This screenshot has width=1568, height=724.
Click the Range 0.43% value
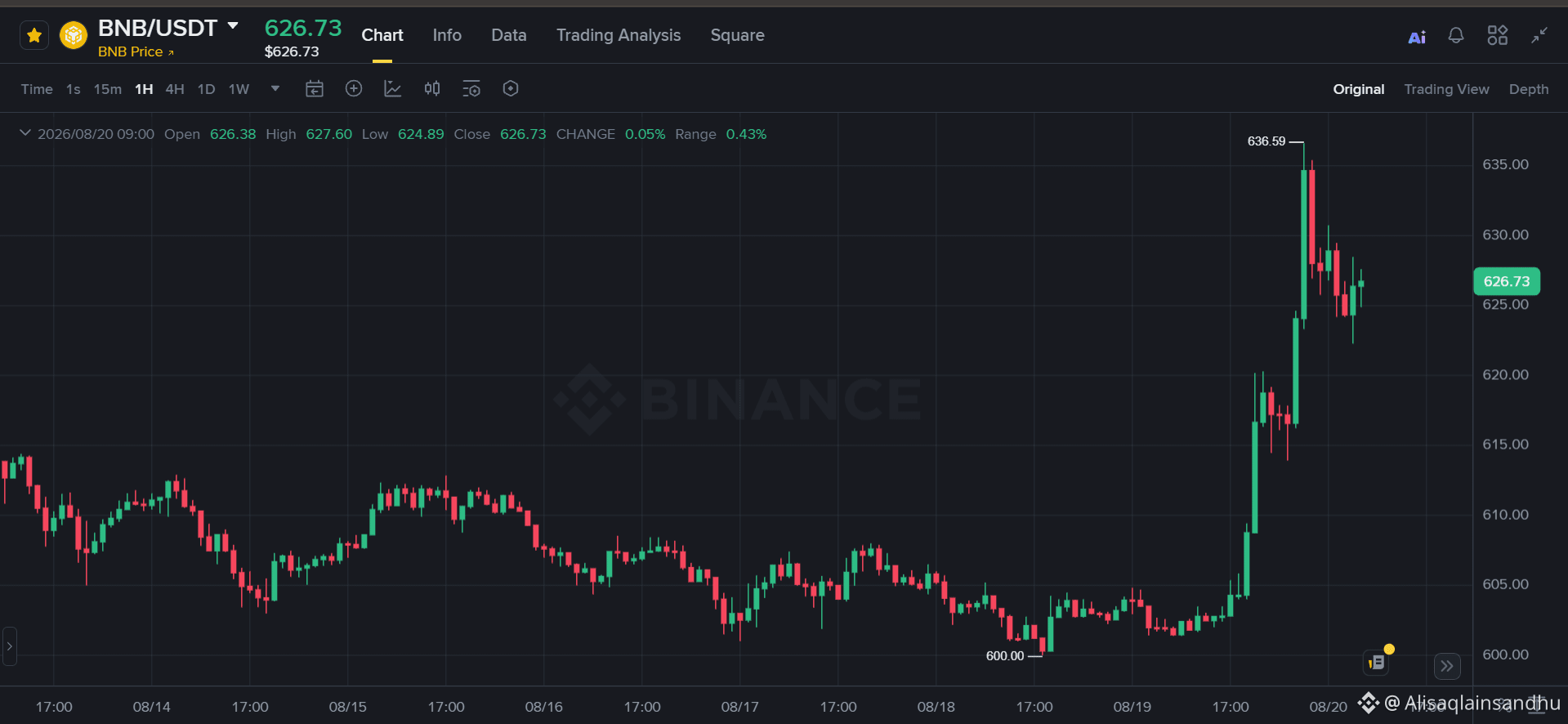point(746,134)
